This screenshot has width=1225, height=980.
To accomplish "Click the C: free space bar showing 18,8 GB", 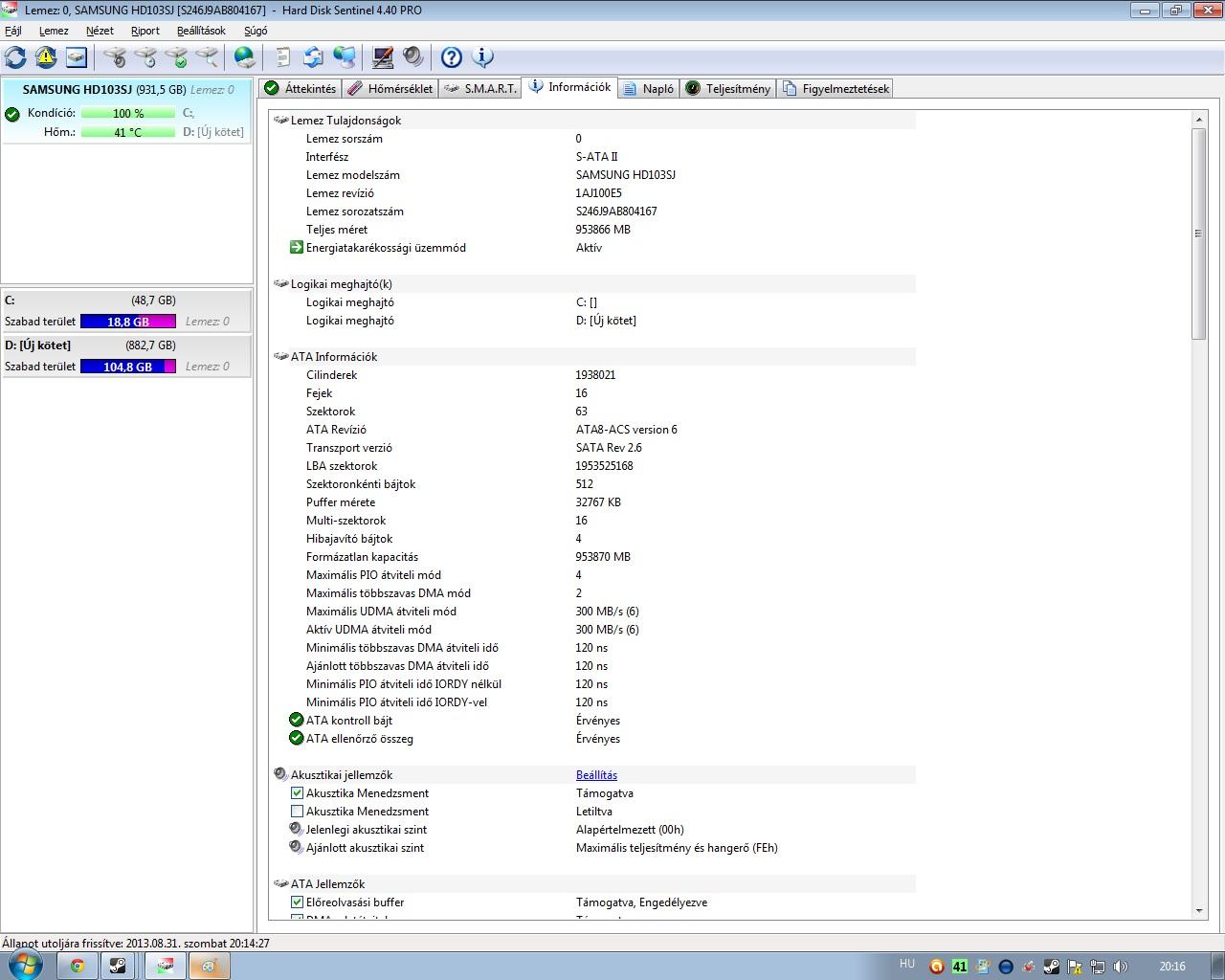I will 128,322.
